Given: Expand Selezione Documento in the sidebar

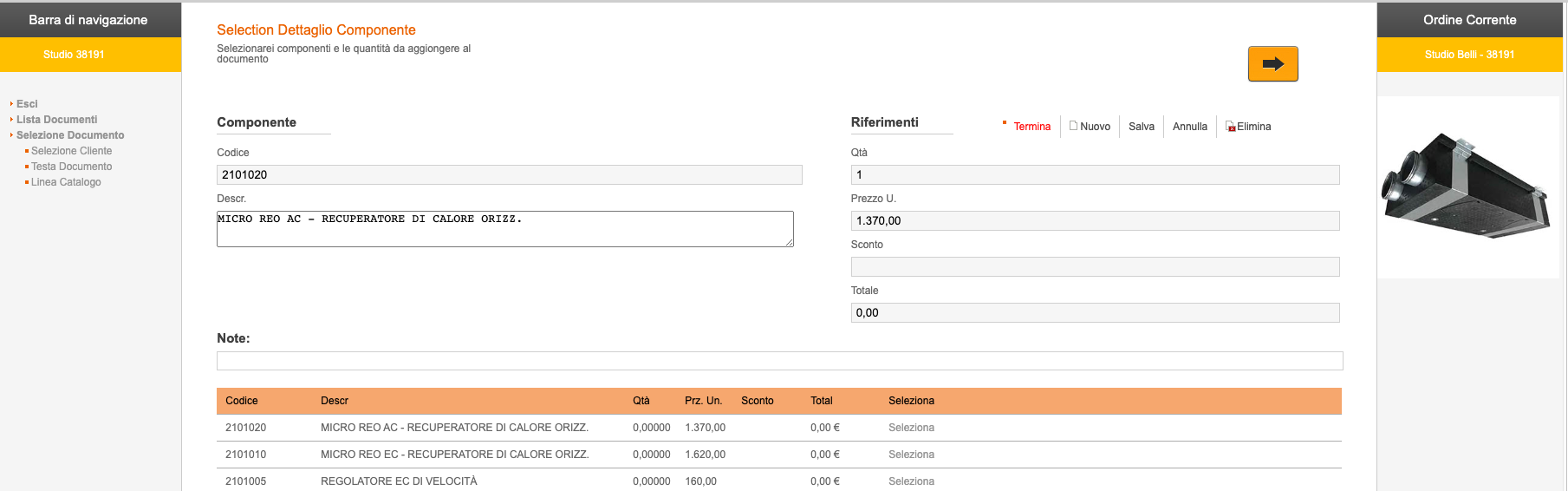Looking at the screenshot, I should [70, 135].
